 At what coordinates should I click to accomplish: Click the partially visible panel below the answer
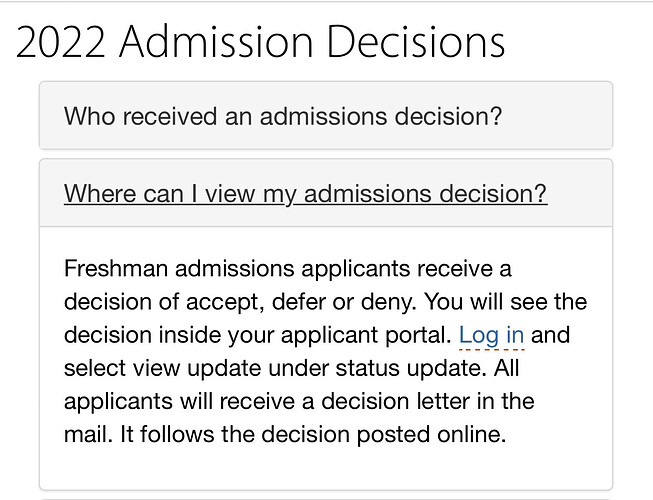(x=325, y=496)
